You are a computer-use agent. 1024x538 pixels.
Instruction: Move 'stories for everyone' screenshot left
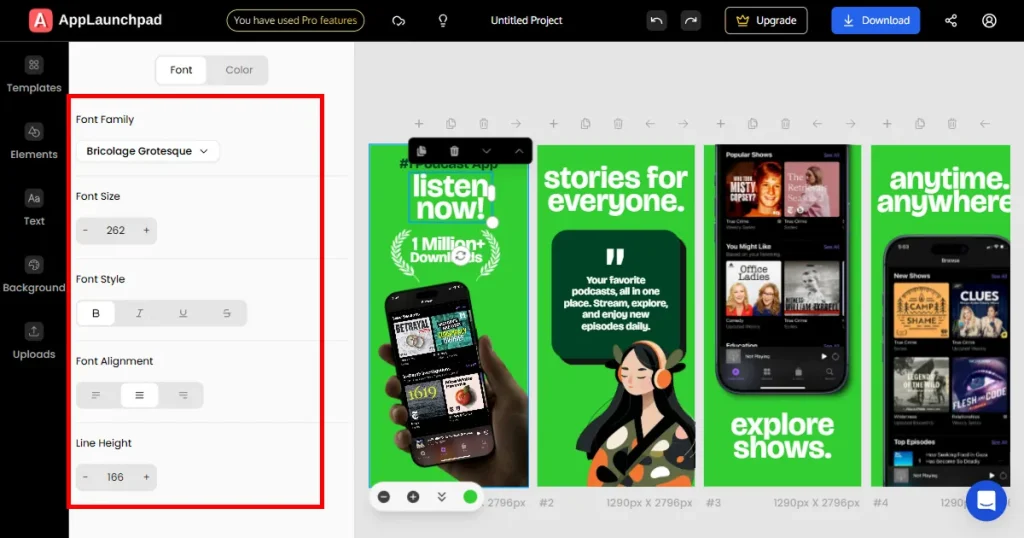click(x=650, y=123)
